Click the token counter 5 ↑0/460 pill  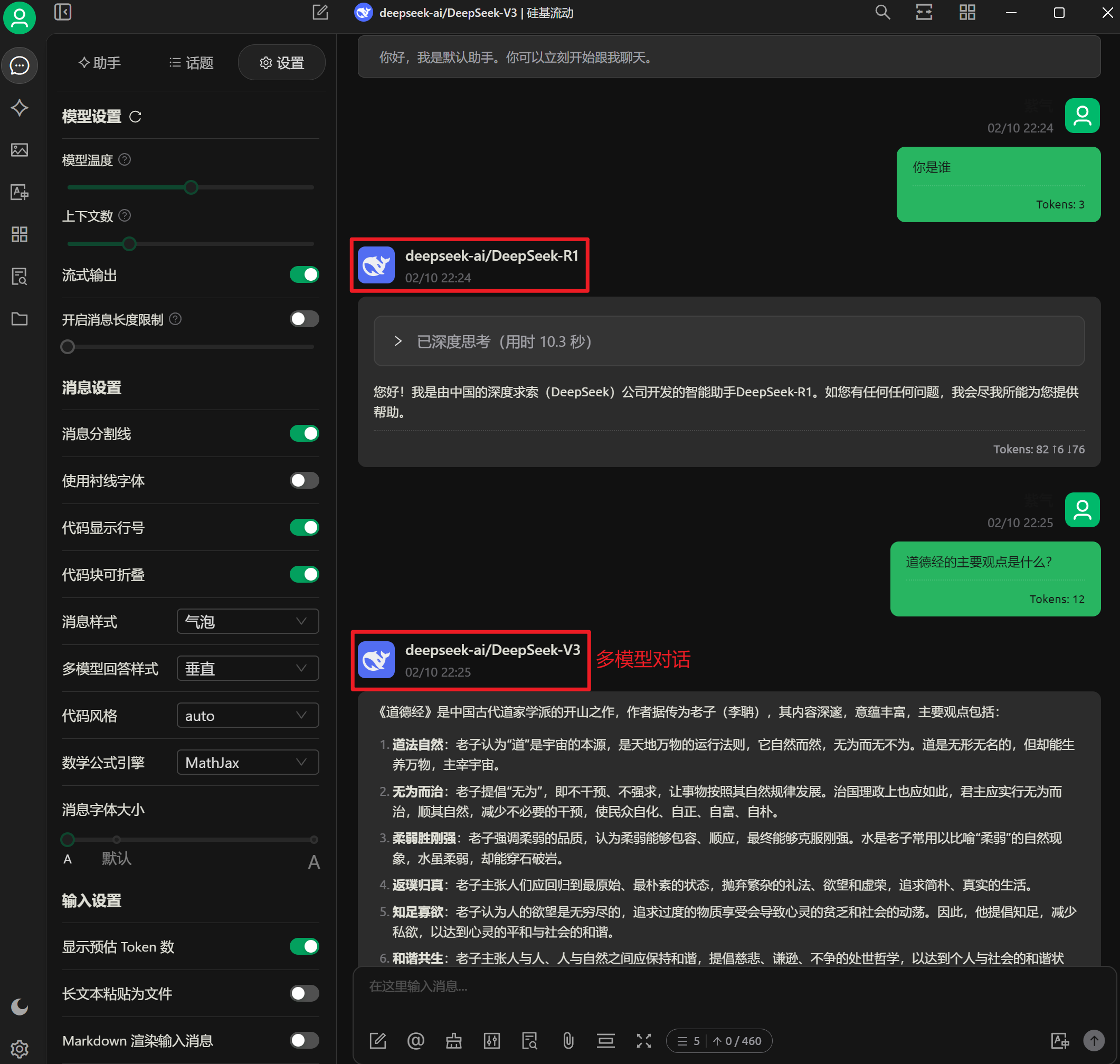719,1041
